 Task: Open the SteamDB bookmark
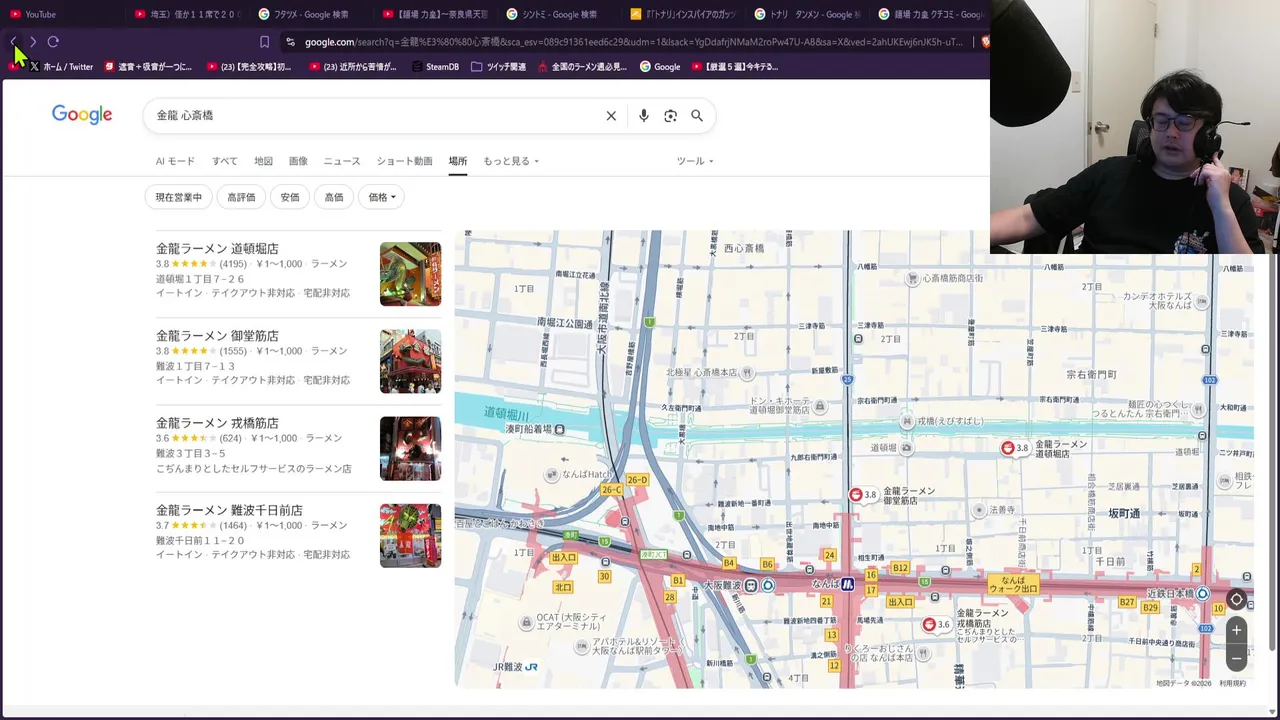pos(435,67)
